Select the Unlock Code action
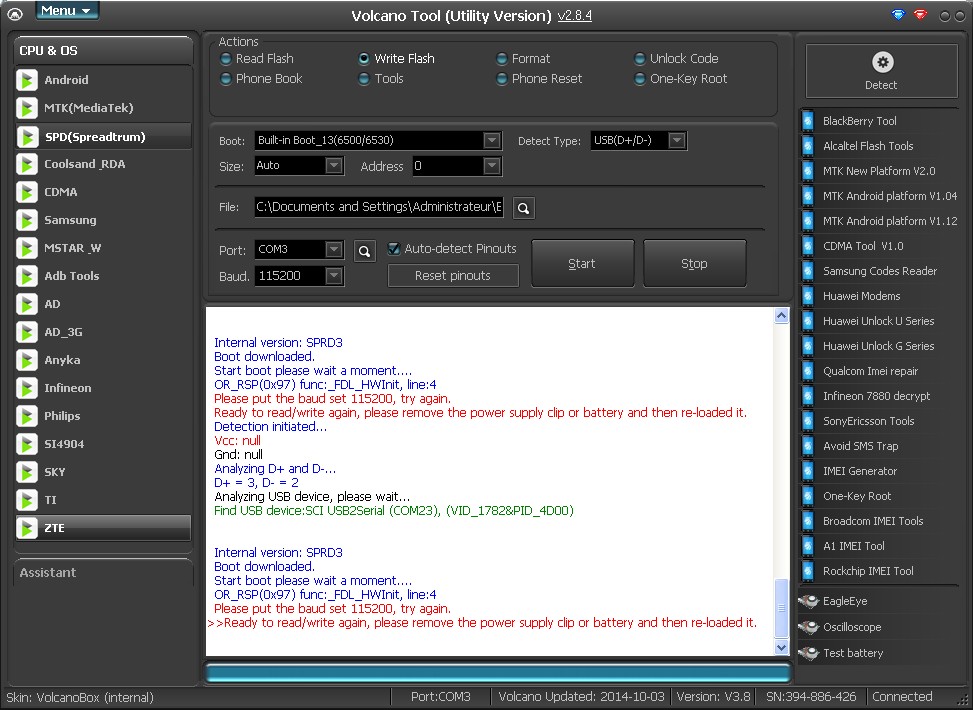The image size is (973, 710). coord(676,59)
